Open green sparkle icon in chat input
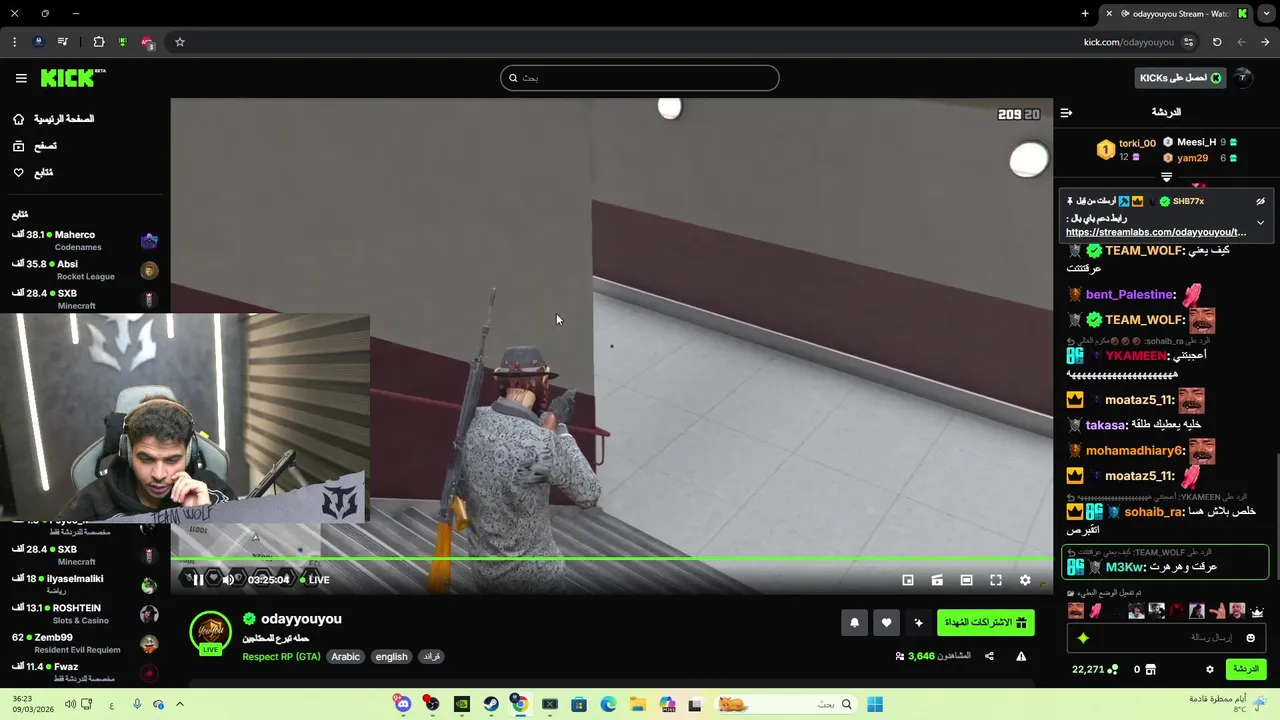This screenshot has height=720, width=1280. click(x=1083, y=638)
